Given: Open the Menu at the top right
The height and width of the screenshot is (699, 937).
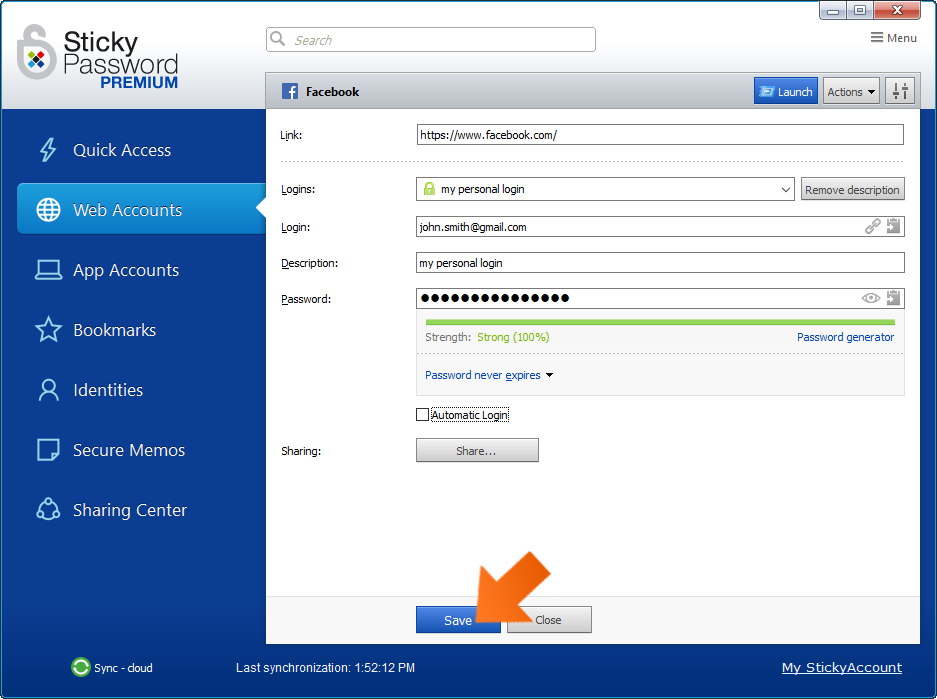Looking at the screenshot, I should point(893,38).
